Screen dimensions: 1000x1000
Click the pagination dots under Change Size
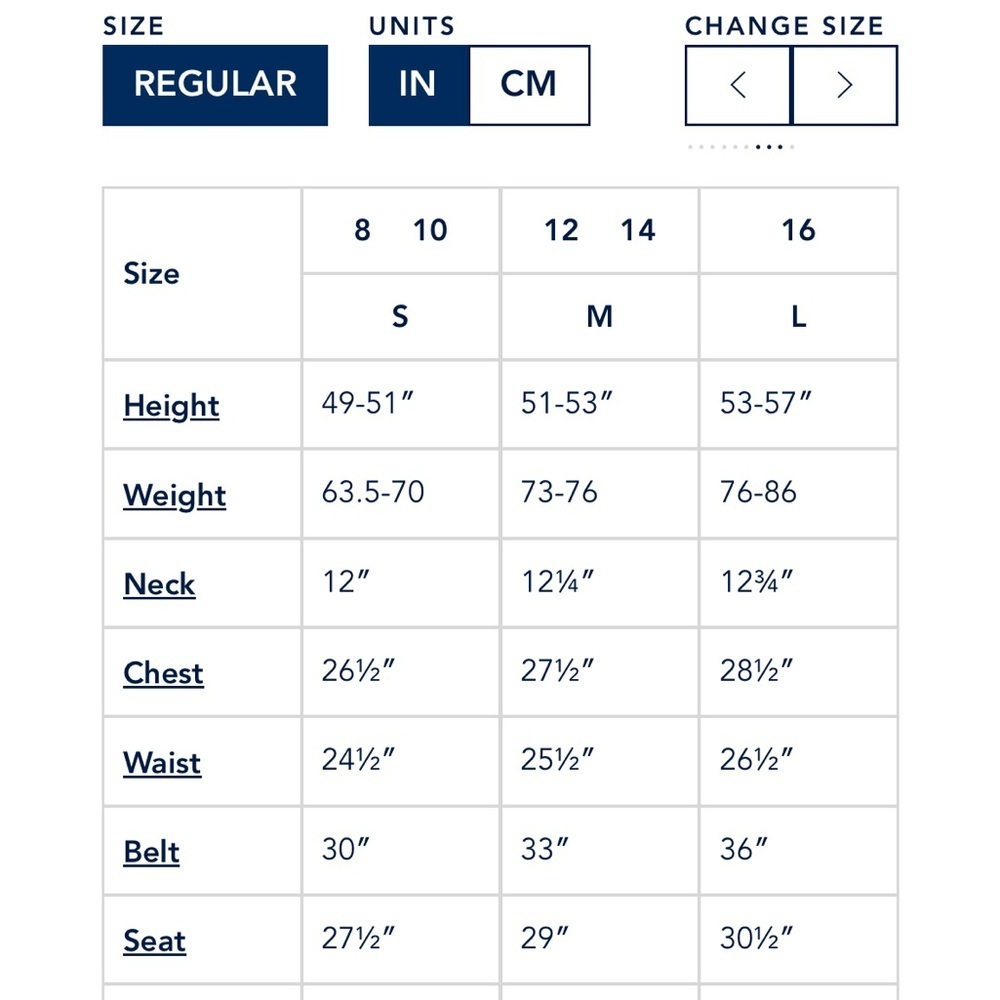tap(740, 147)
